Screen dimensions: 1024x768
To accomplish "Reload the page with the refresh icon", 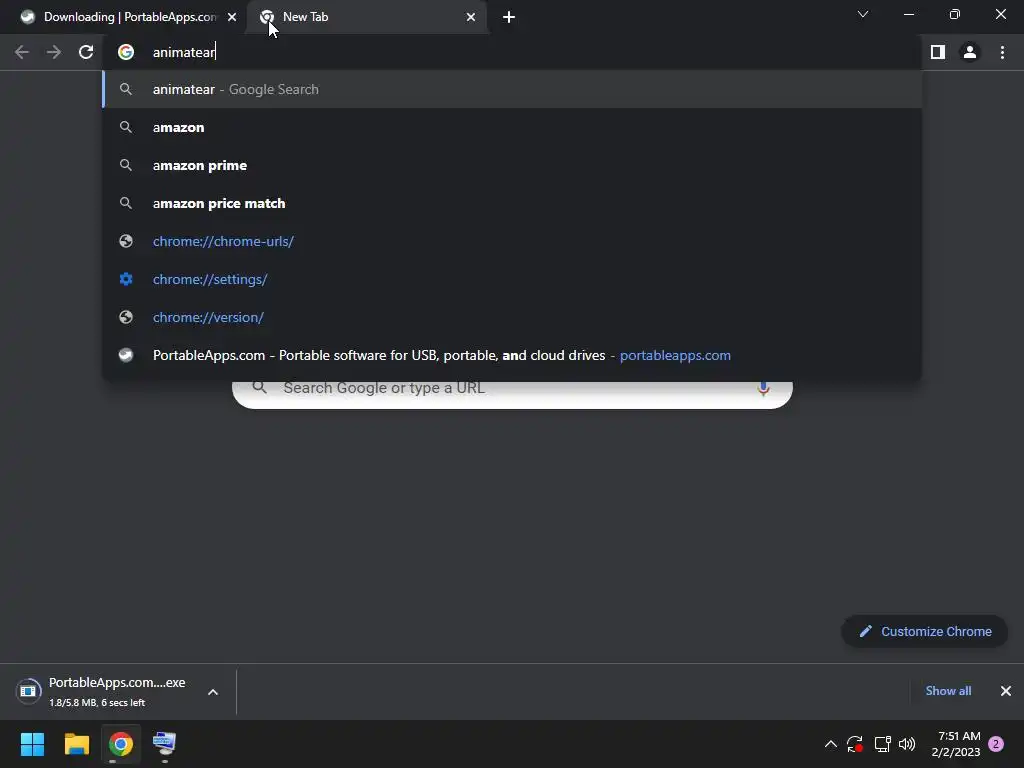I will (x=86, y=52).
